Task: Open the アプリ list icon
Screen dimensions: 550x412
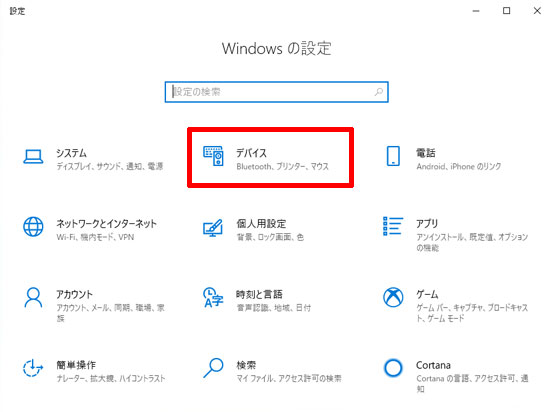Action: tap(393, 226)
